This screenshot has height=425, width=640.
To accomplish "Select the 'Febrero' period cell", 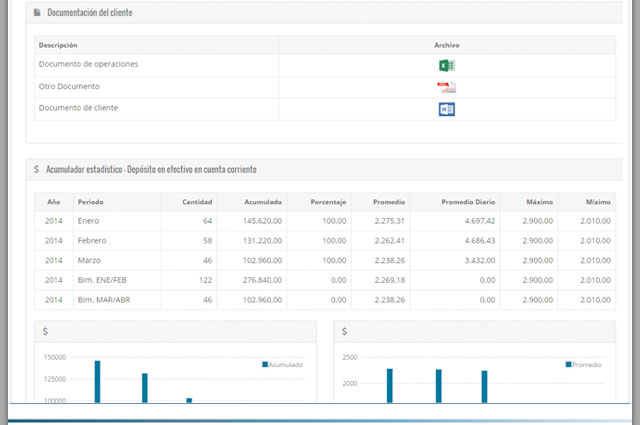I will tap(92, 240).
